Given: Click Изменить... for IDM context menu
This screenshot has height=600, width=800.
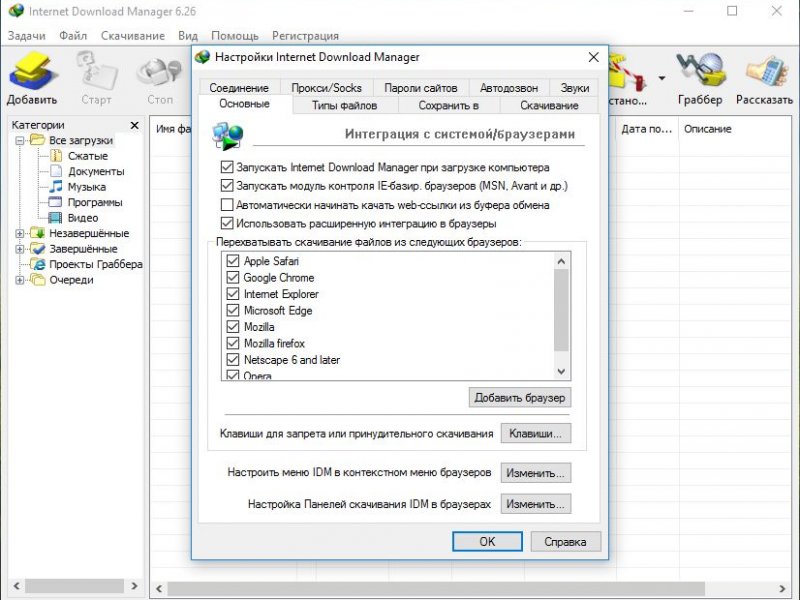Looking at the screenshot, I should point(535,473).
